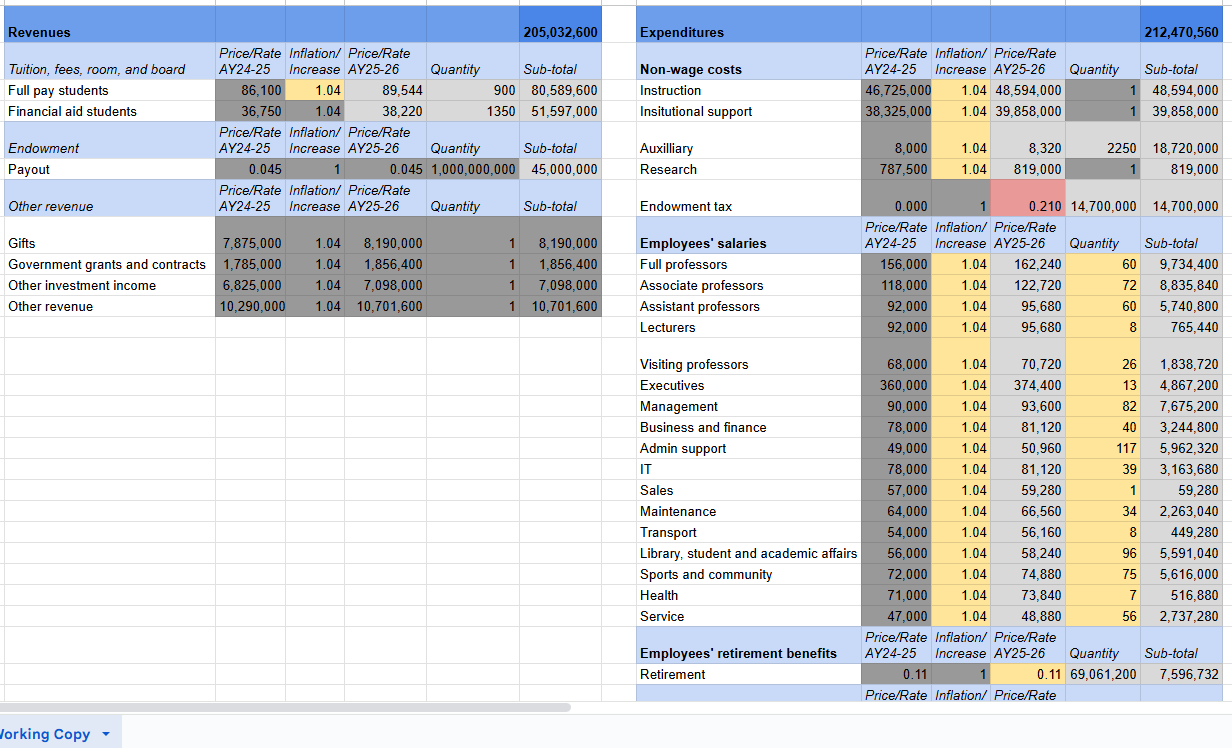Click the 117 admin support quantity cell
Viewport: 1232px width, 748px height.
click(x=1103, y=448)
